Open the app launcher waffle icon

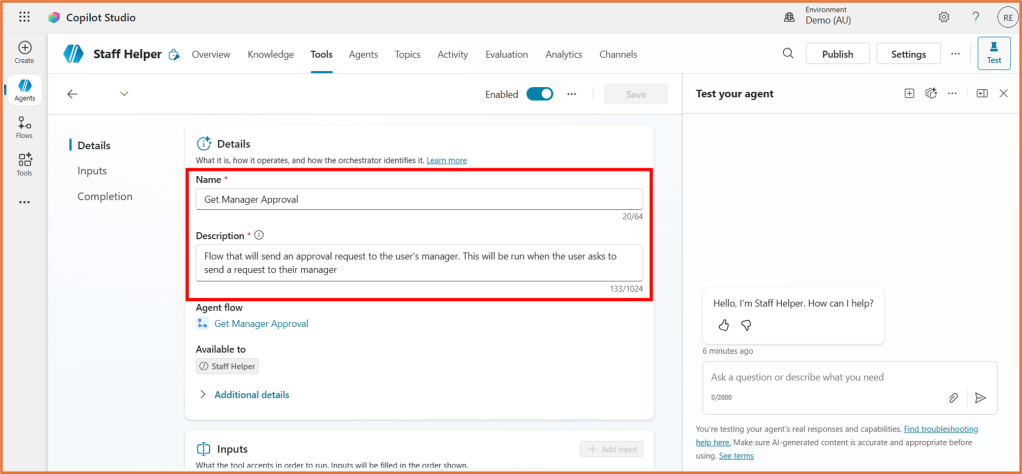point(24,18)
